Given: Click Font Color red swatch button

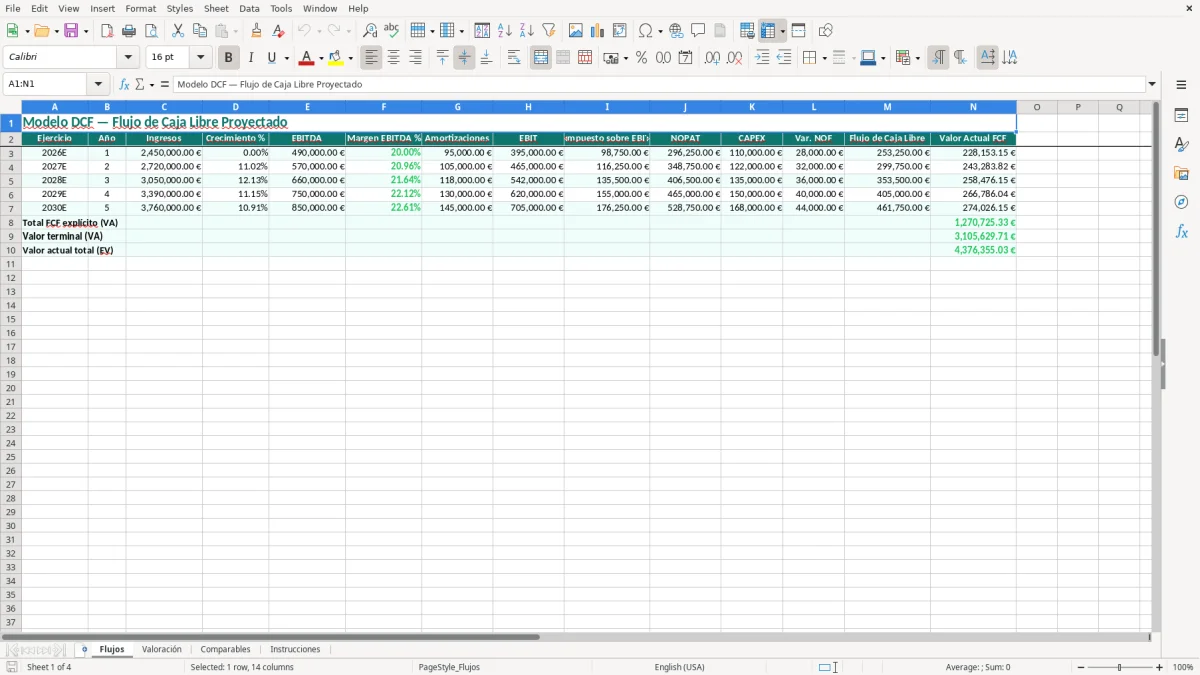Looking at the screenshot, I should pyautogui.click(x=307, y=58).
